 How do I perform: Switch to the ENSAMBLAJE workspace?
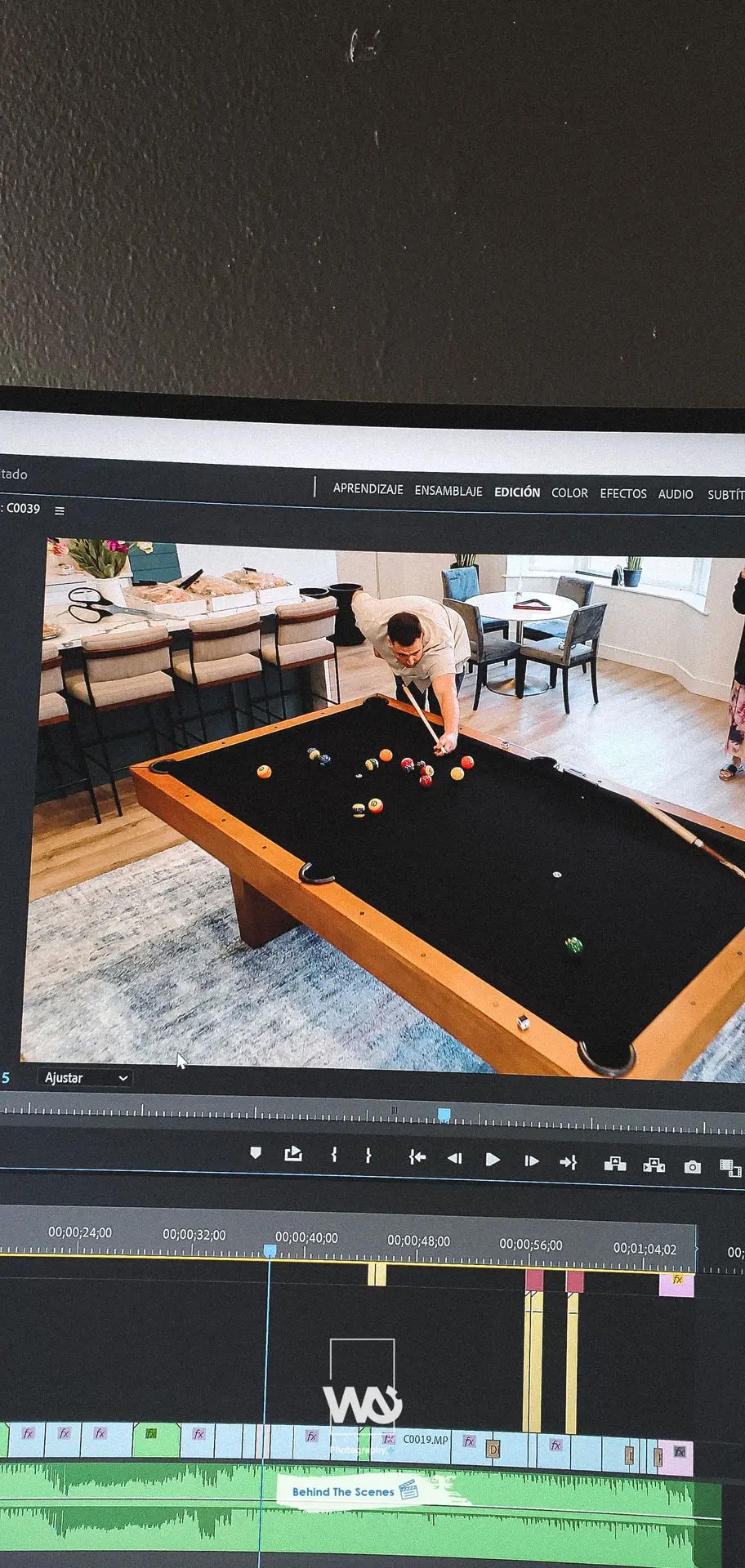pos(448,491)
